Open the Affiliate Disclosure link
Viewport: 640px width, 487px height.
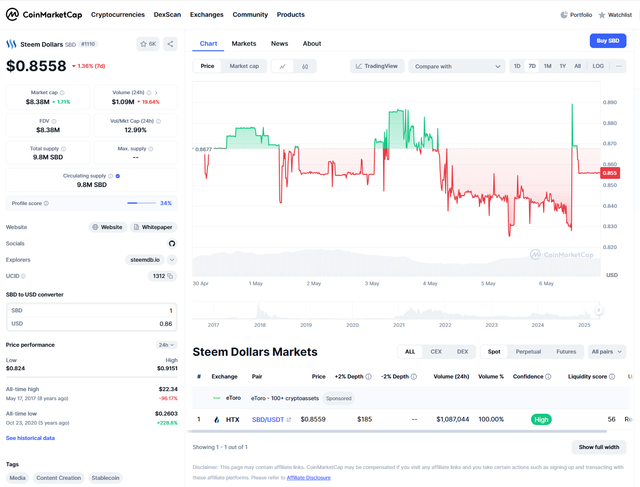click(309, 478)
